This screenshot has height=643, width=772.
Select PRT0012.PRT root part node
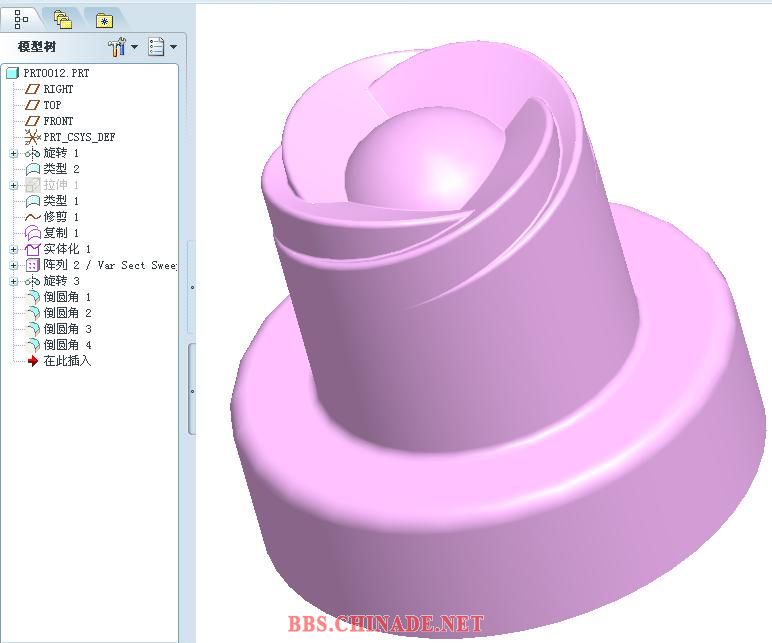(56, 73)
